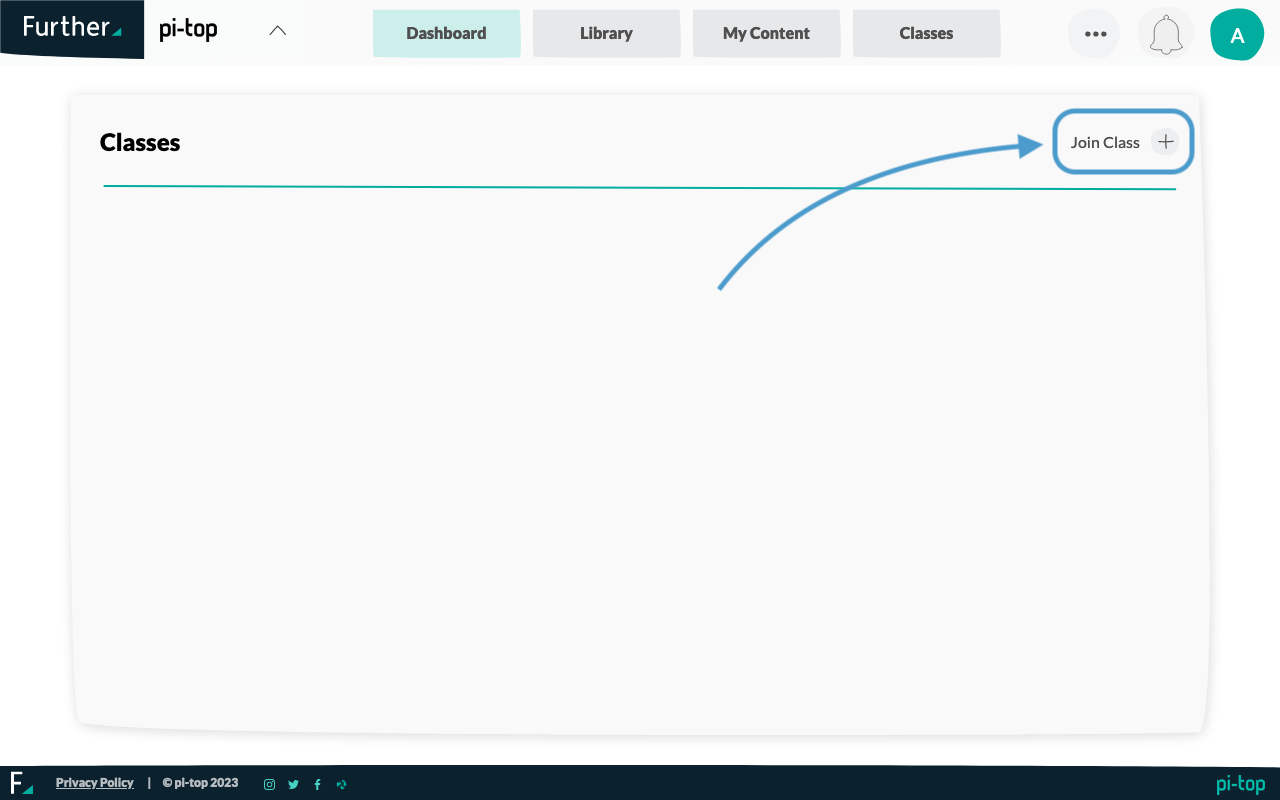The image size is (1280, 800).
Task: Expand the pi-top organisation chevron
Action: 278,30
